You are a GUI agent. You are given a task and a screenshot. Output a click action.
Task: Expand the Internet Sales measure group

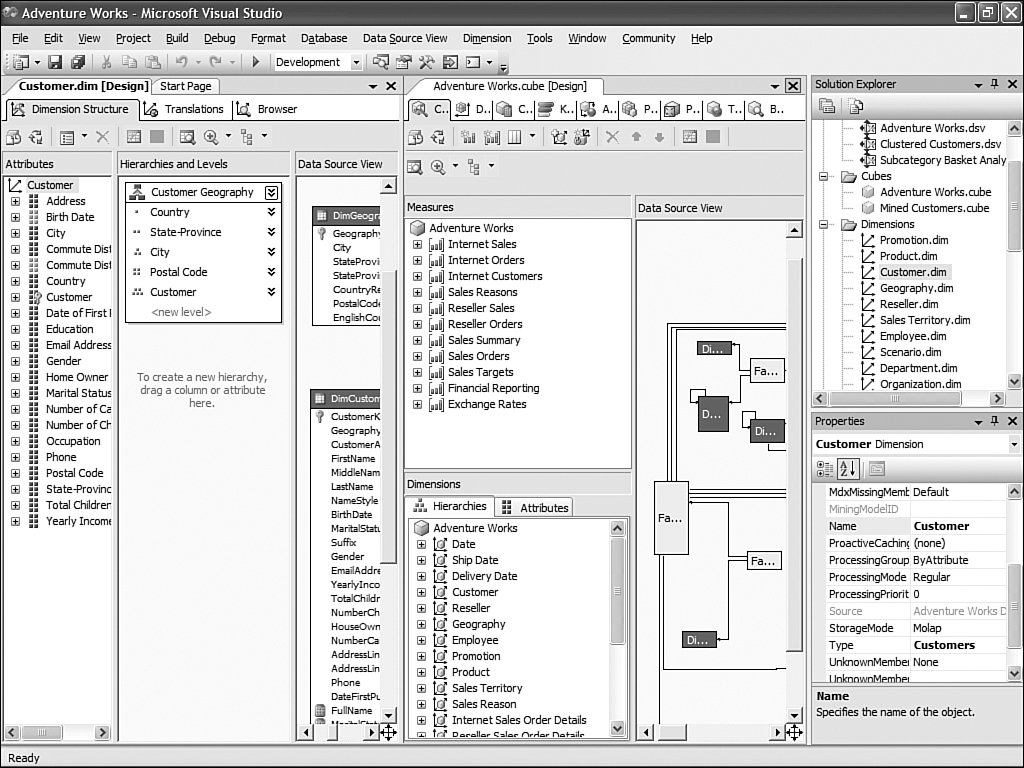417,244
